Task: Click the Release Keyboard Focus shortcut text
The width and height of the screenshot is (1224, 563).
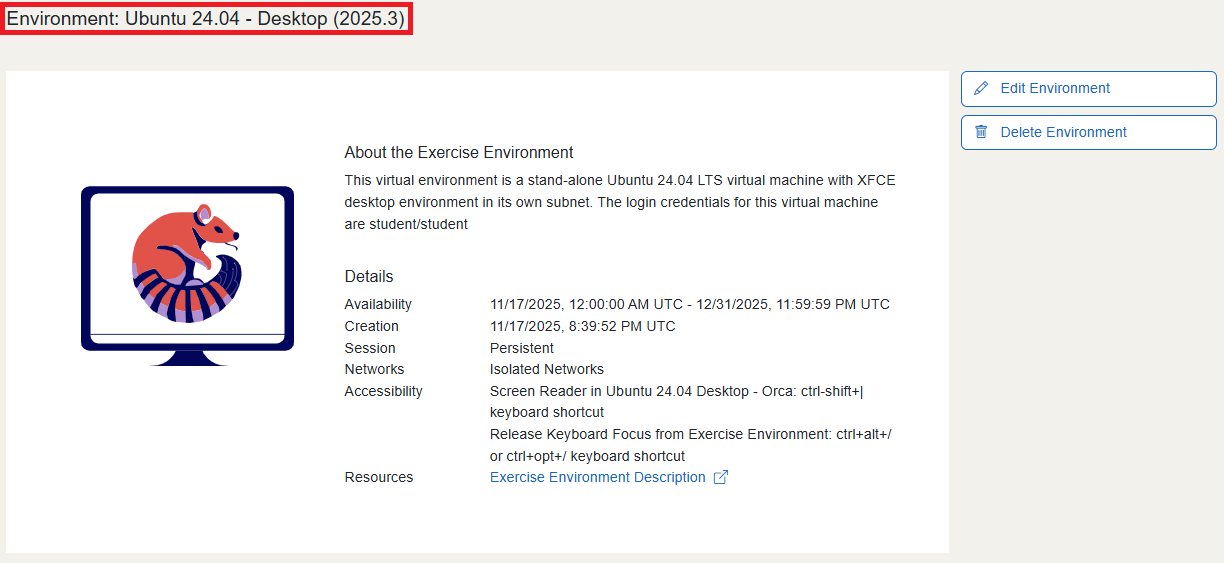Action: [x=691, y=445]
